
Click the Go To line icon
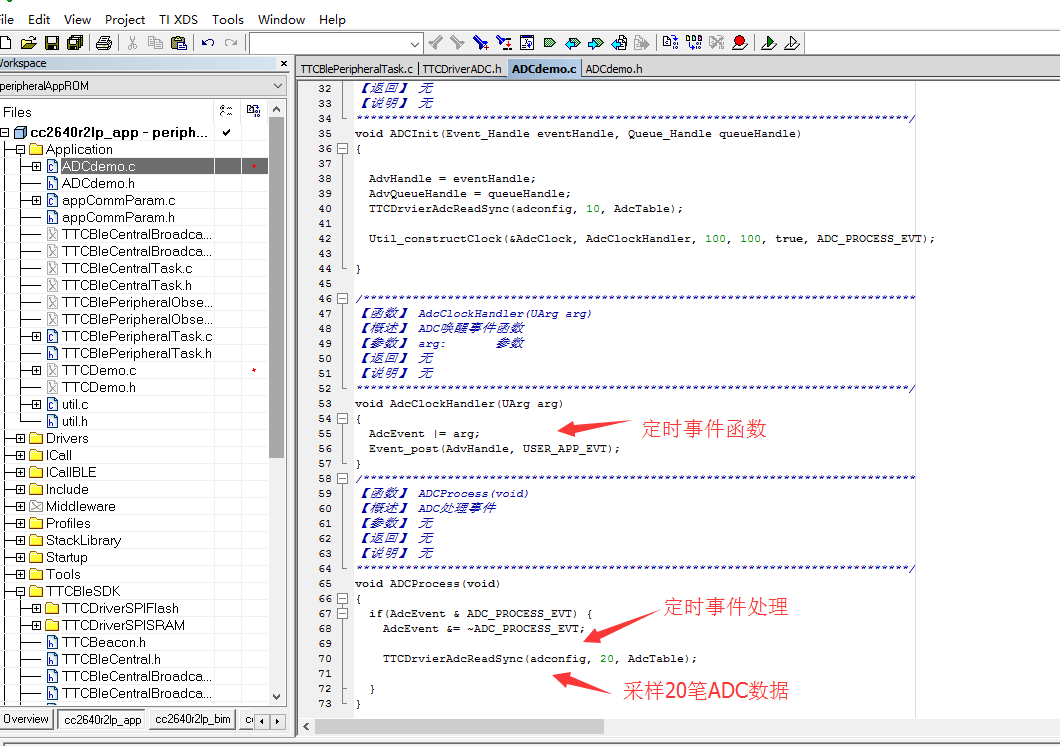(x=527, y=43)
